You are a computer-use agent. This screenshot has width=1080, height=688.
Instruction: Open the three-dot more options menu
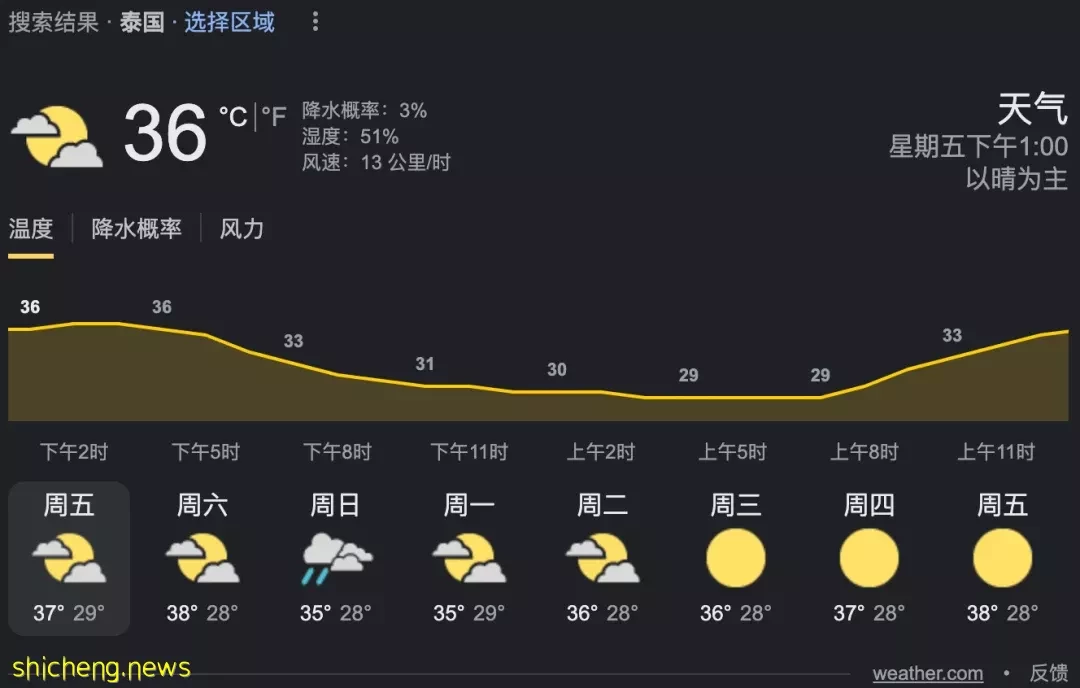point(315,22)
